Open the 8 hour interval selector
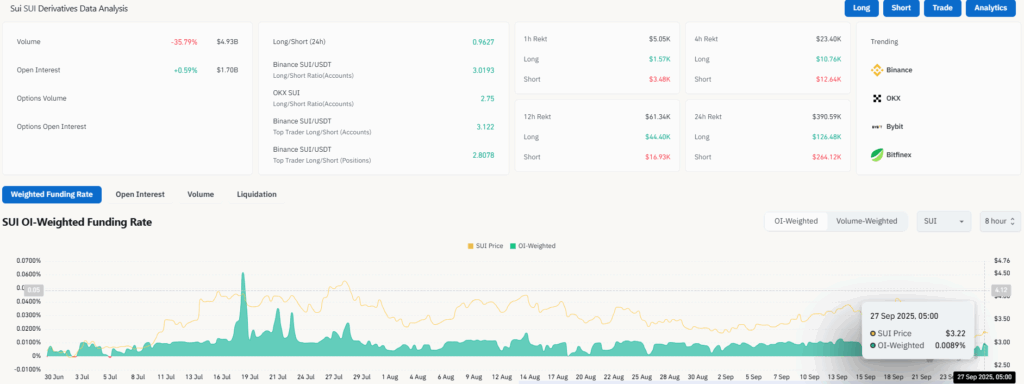 999,221
